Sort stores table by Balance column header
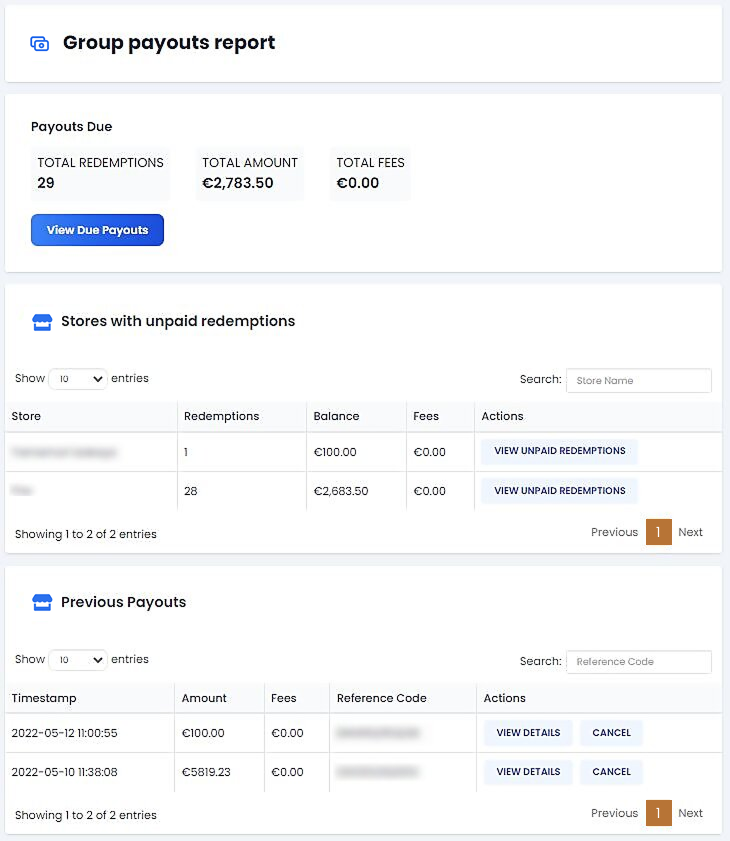The image size is (730, 841). [x=336, y=416]
